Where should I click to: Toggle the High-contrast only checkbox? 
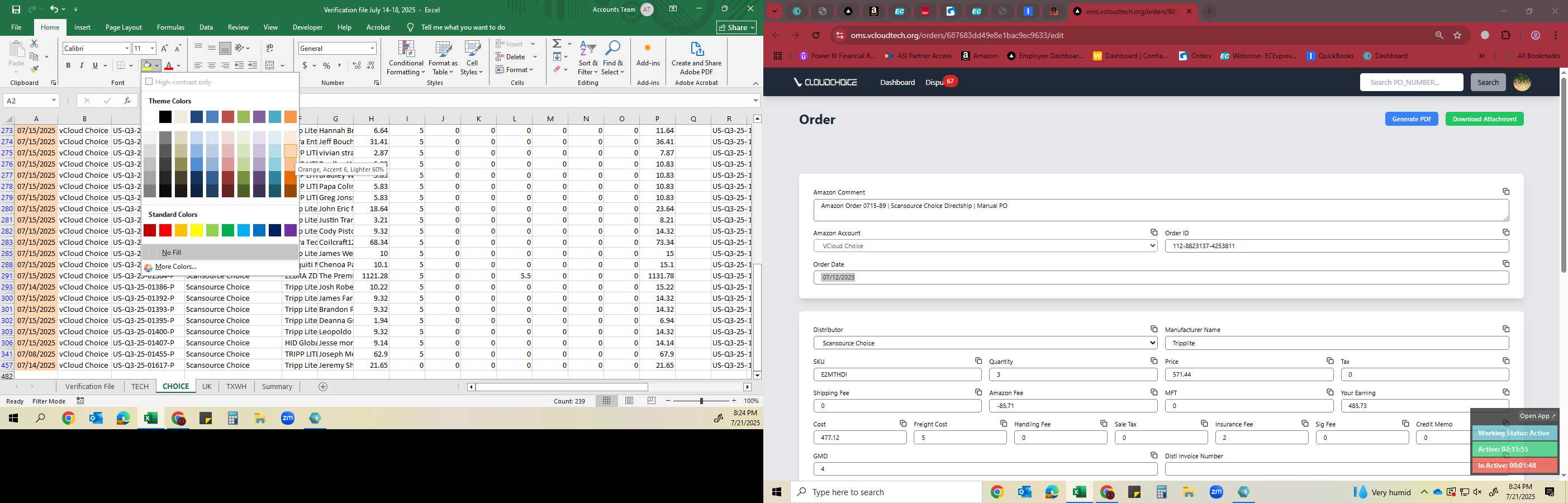149,82
